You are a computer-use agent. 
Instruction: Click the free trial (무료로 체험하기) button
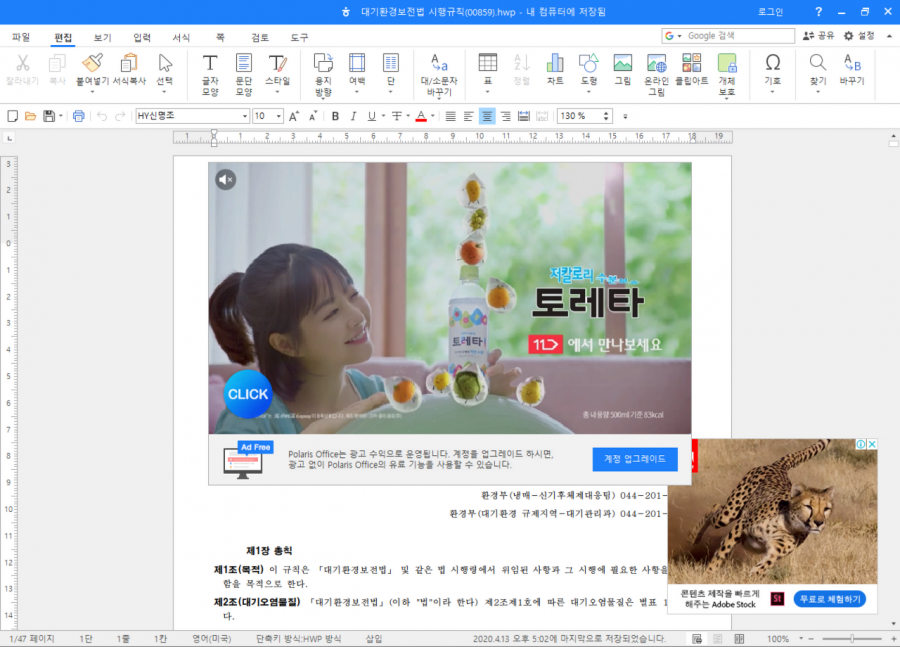coord(830,599)
